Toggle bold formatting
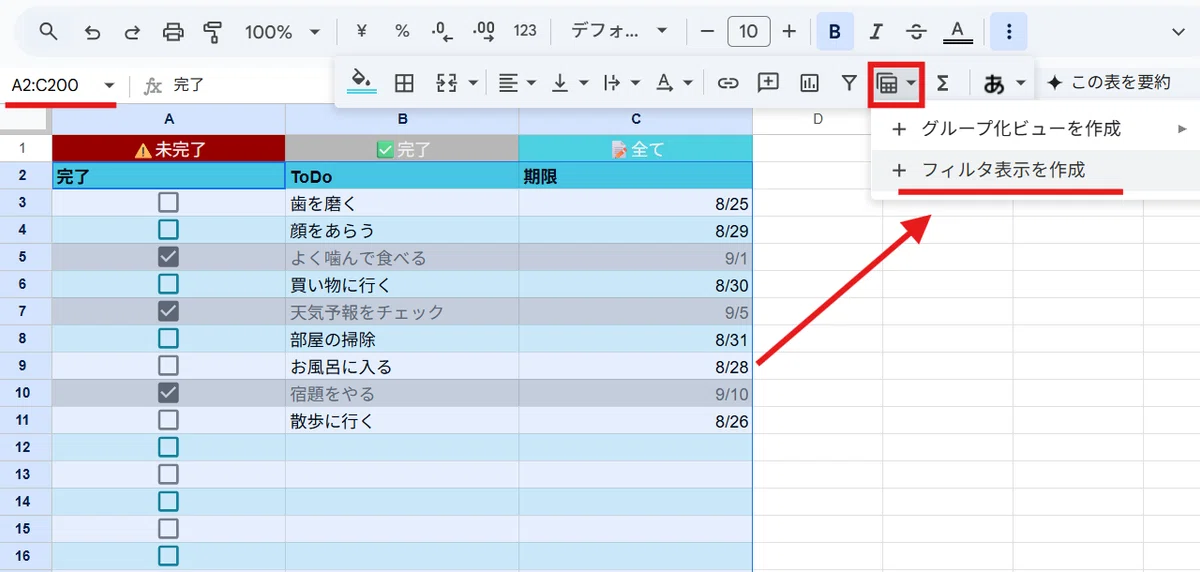 point(835,32)
